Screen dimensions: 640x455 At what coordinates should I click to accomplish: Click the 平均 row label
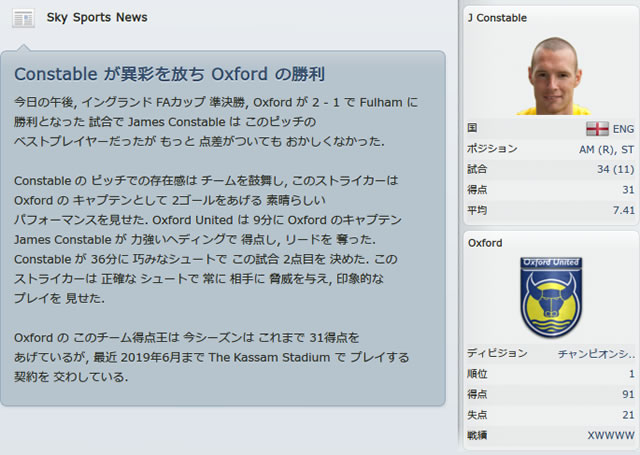coord(477,211)
